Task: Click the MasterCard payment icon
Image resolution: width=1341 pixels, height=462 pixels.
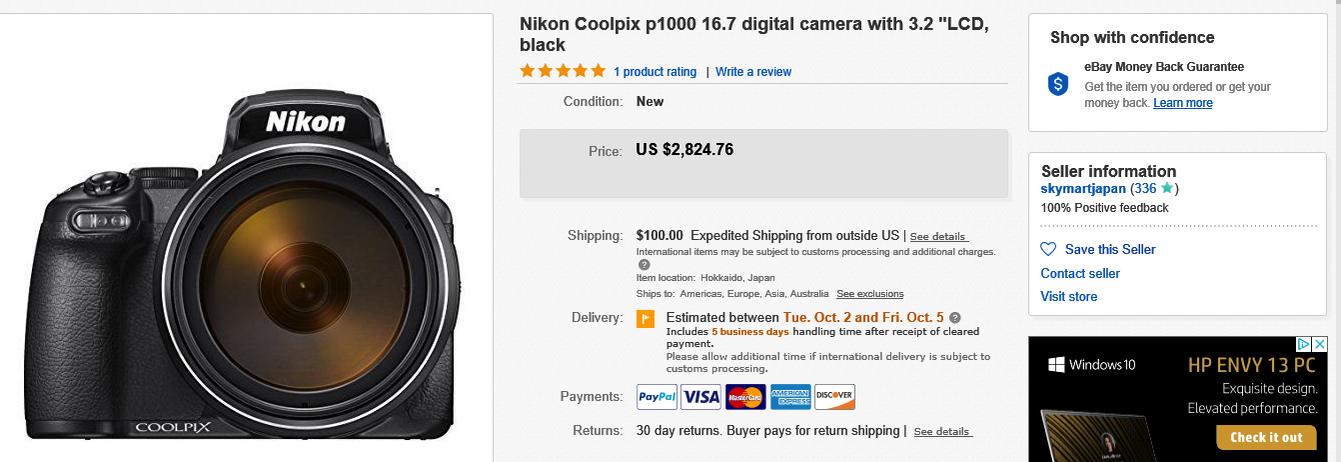Action: point(745,397)
